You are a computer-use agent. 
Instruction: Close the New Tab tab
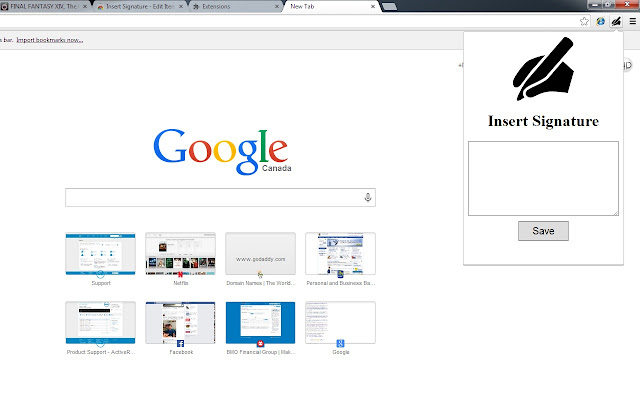[373, 7]
